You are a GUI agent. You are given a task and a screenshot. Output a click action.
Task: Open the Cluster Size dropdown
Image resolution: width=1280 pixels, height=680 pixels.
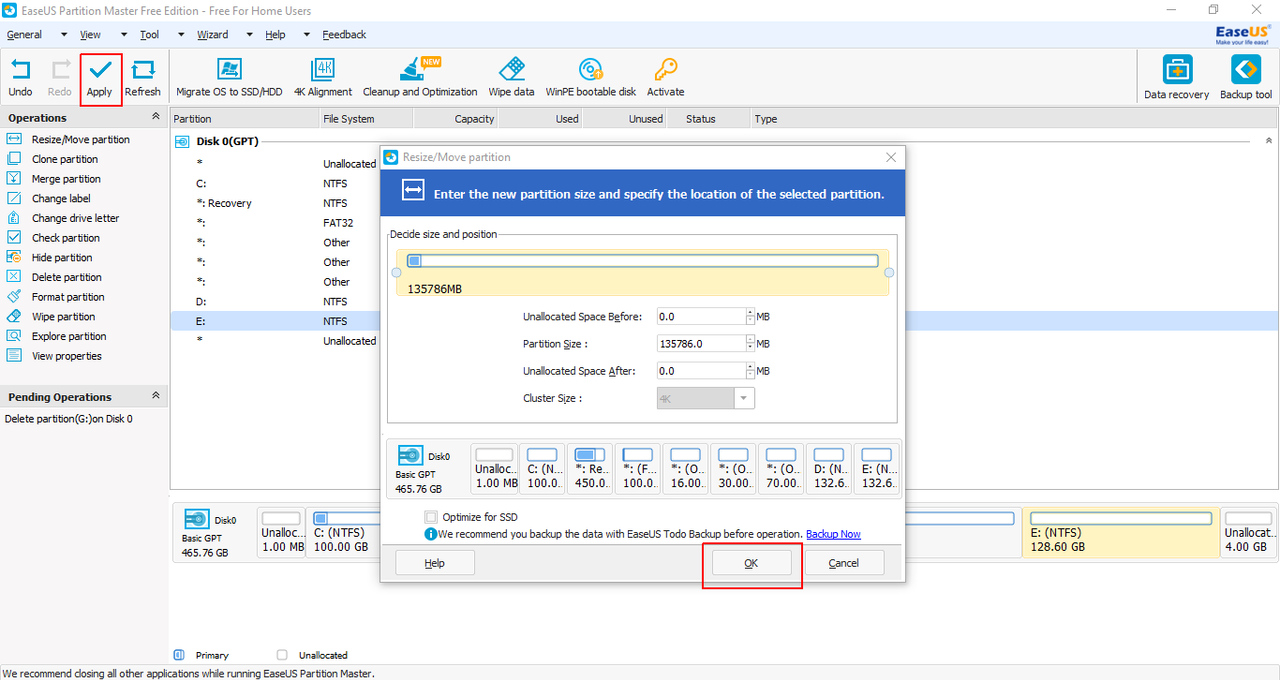pos(743,398)
